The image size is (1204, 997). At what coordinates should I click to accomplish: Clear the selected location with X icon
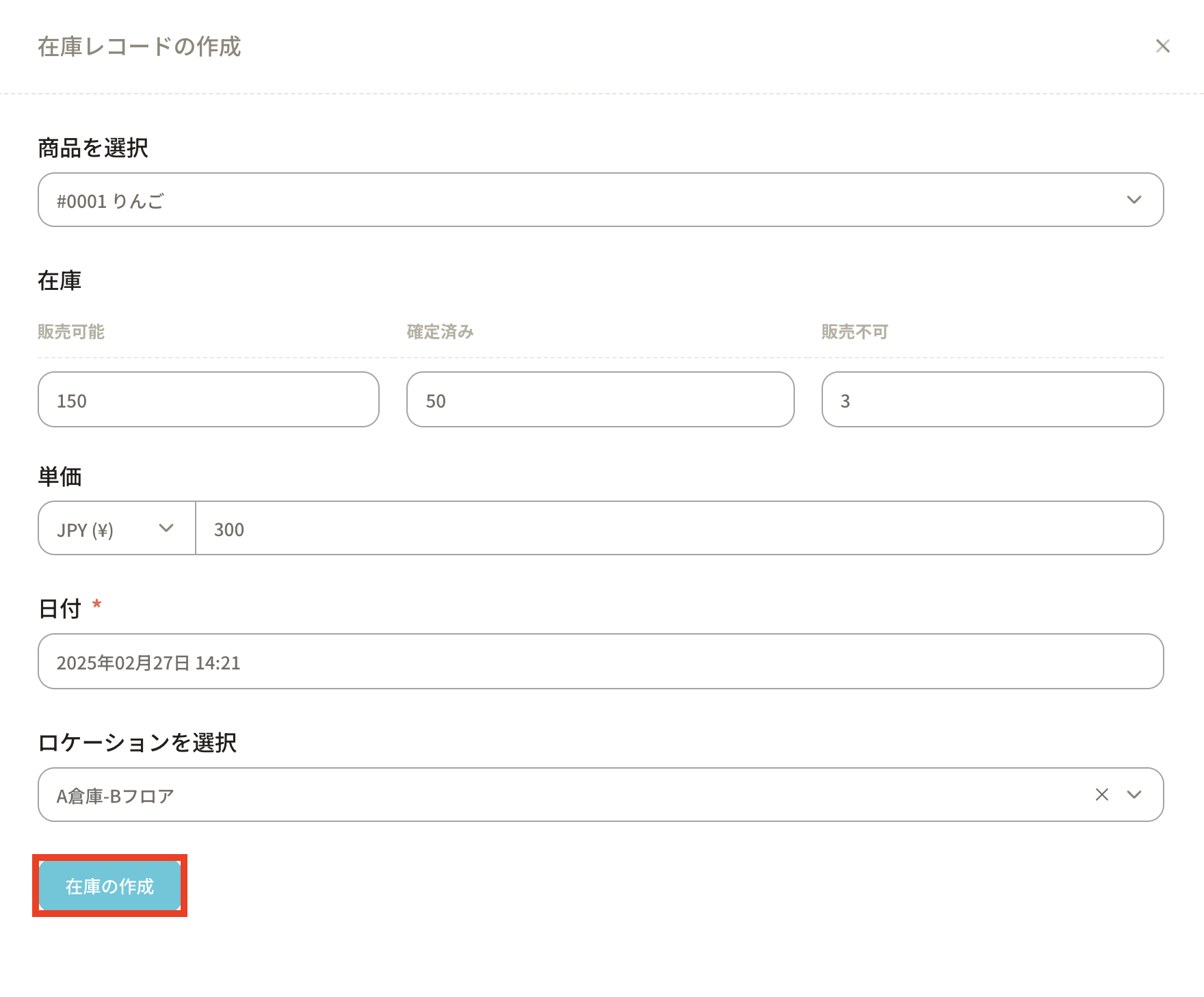[x=1101, y=795]
